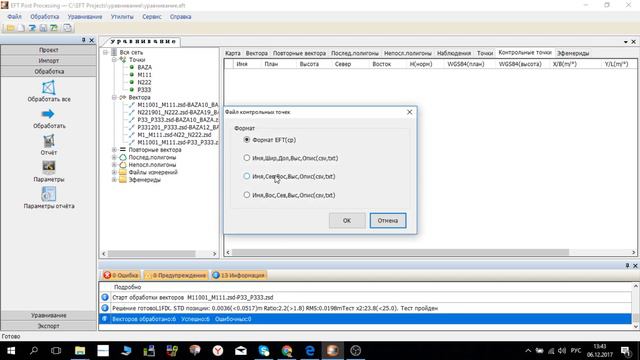This screenshot has width=640, height=360.
Task: Open the Mail app from the taskbar
Action: 241,351
